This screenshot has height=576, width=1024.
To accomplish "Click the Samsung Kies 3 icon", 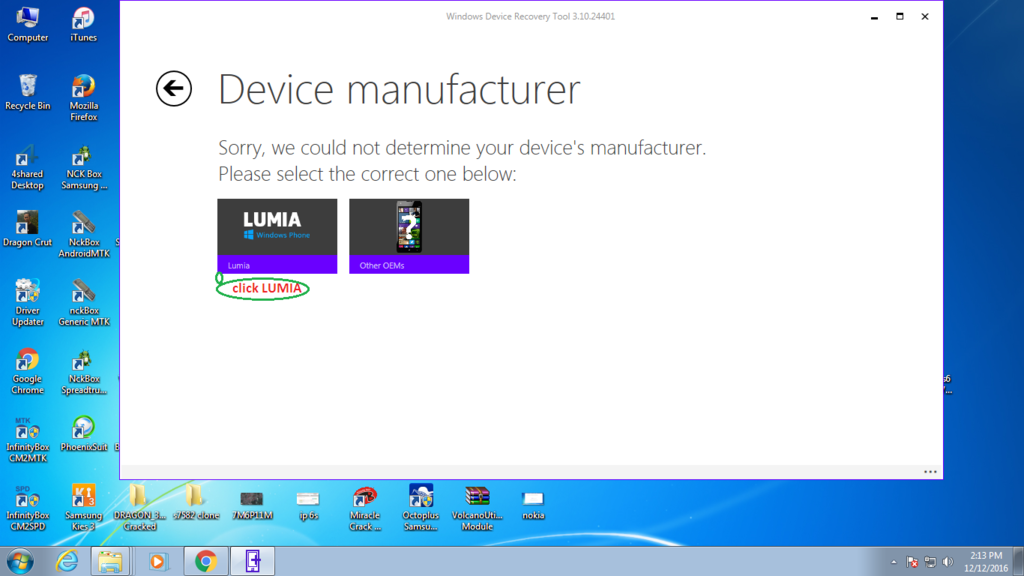I will coord(83,505).
